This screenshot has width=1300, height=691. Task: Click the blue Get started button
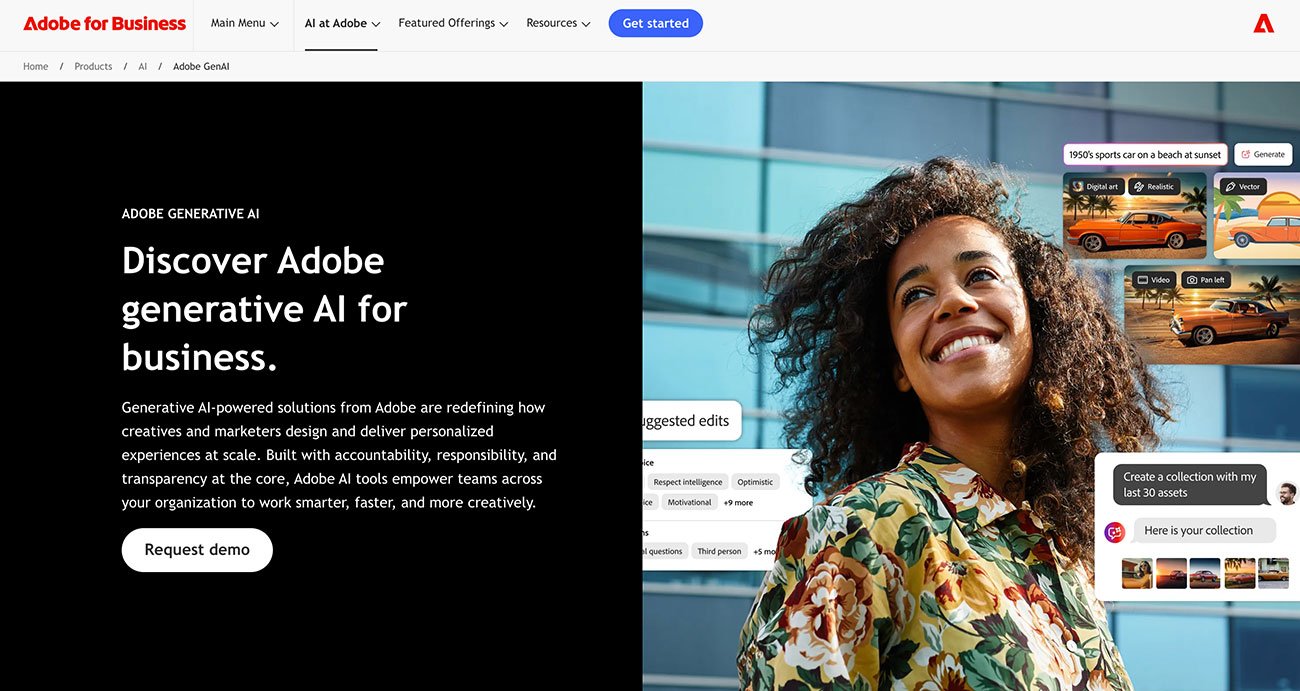[x=656, y=23]
